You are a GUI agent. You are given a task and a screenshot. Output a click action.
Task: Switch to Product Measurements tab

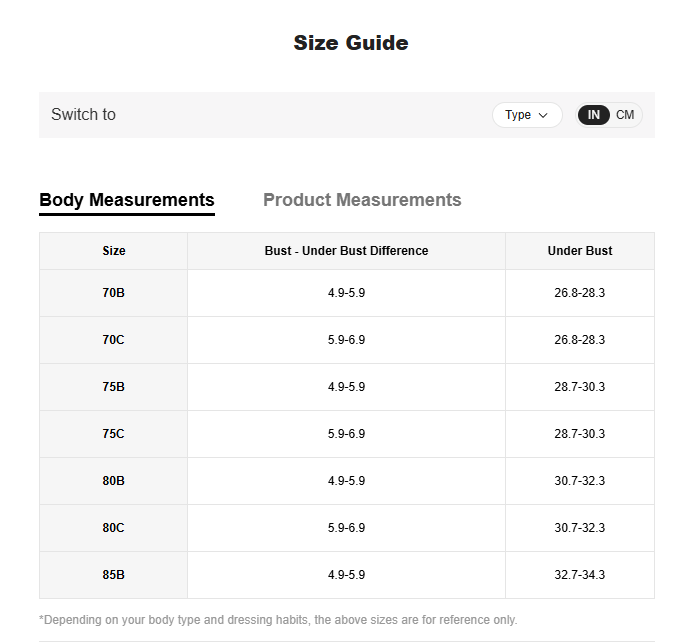click(362, 200)
